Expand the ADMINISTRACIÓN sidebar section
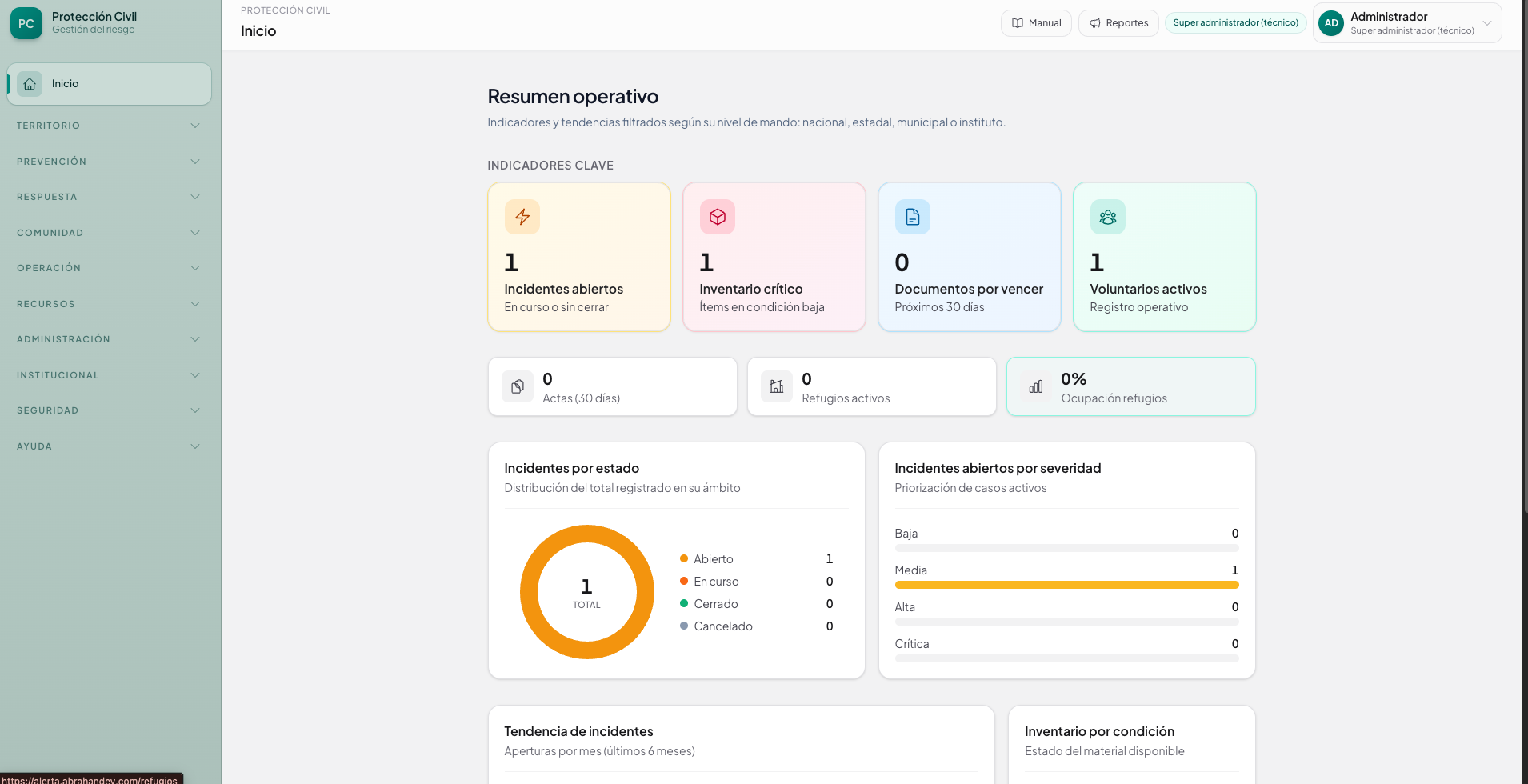This screenshot has width=1528, height=784. coord(109,339)
